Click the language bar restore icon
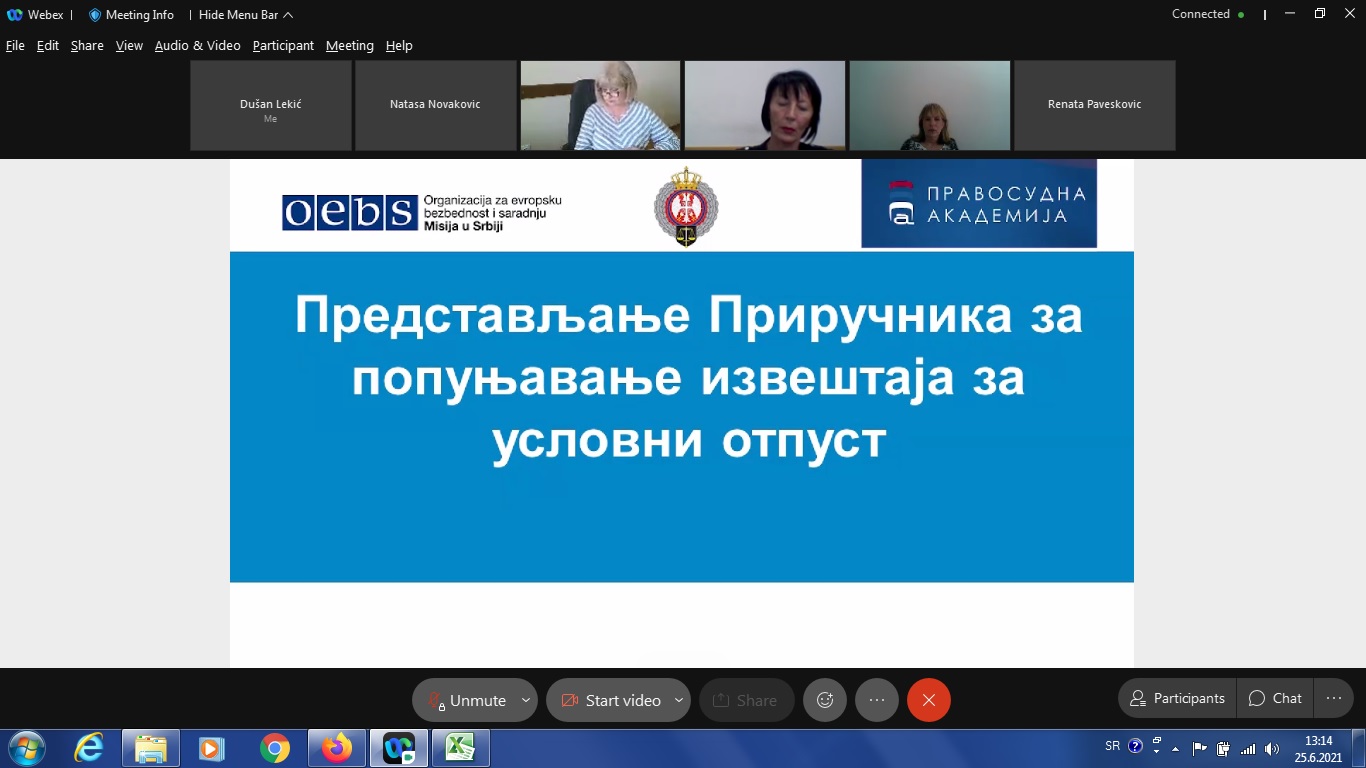 [x=1157, y=741]
